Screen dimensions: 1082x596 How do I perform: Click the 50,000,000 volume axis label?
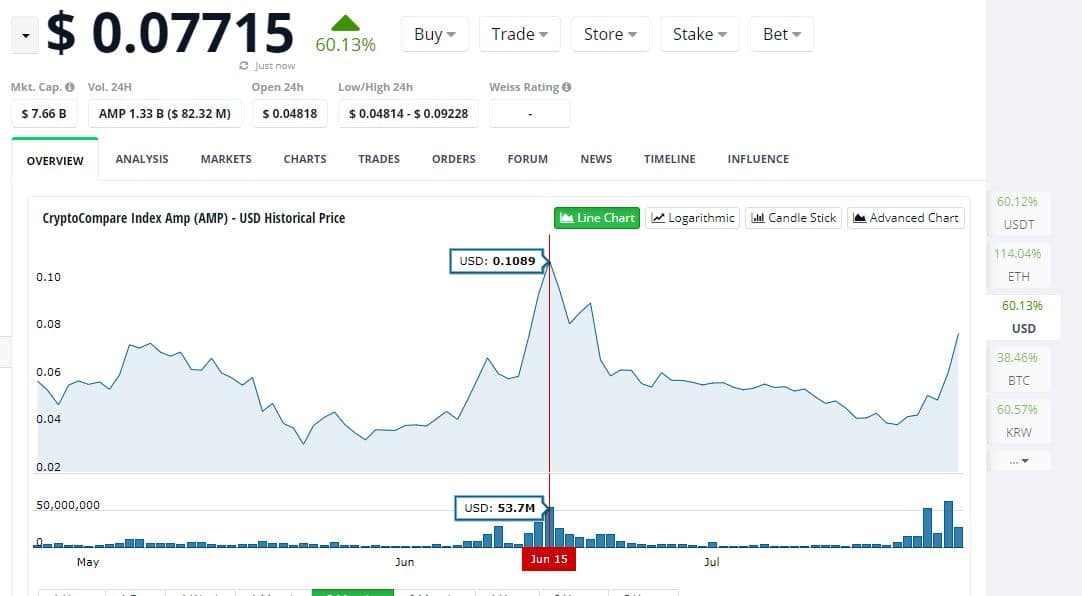tap(68, 505)
